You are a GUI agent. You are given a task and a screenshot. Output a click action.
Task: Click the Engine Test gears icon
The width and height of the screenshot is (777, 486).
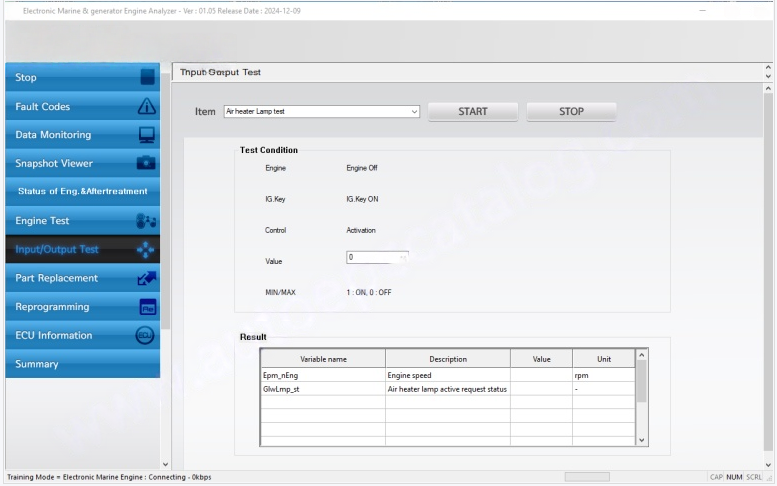146,221
